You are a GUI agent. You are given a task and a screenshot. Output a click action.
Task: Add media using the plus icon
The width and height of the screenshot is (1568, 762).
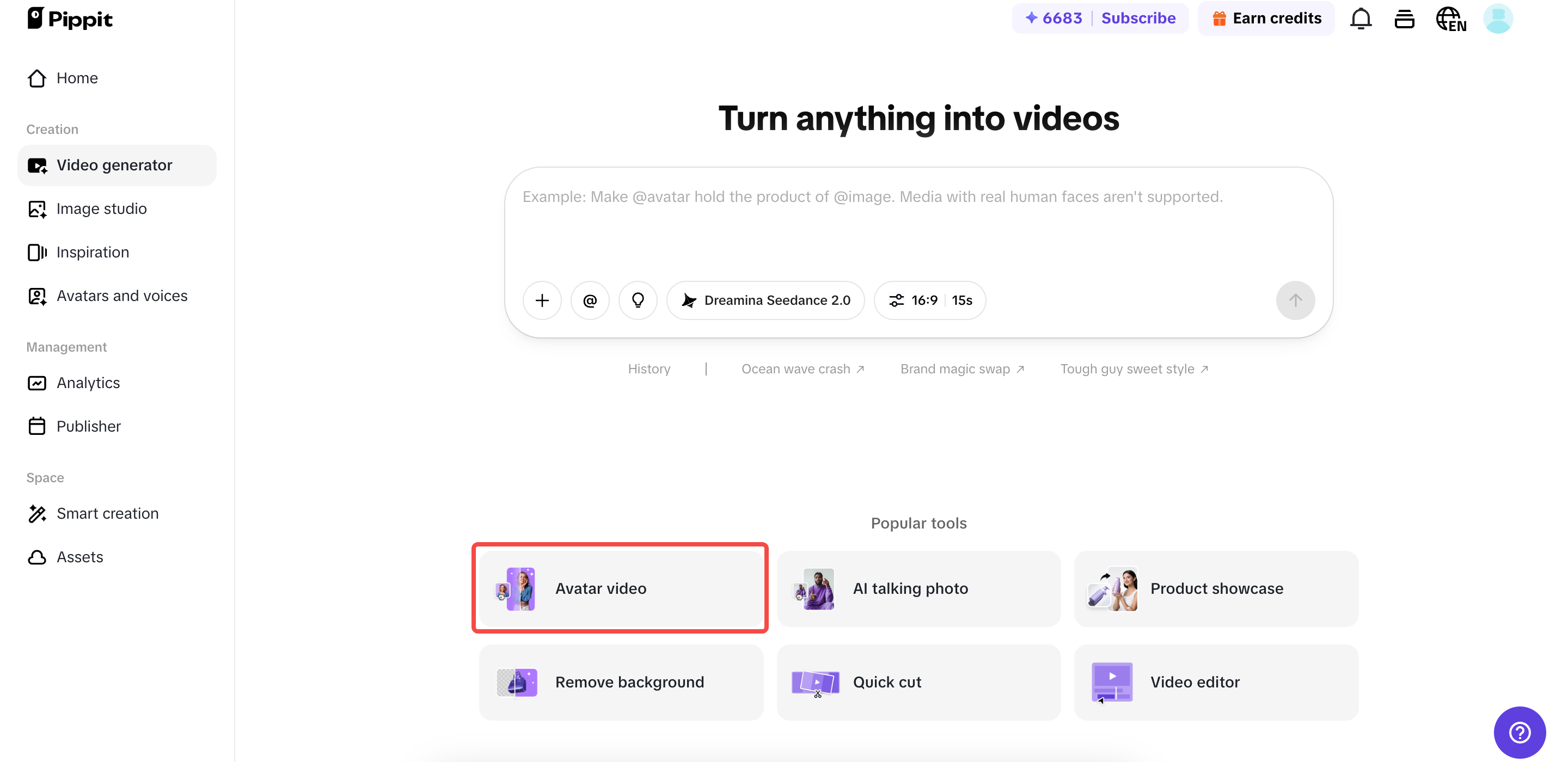point(542,300)
